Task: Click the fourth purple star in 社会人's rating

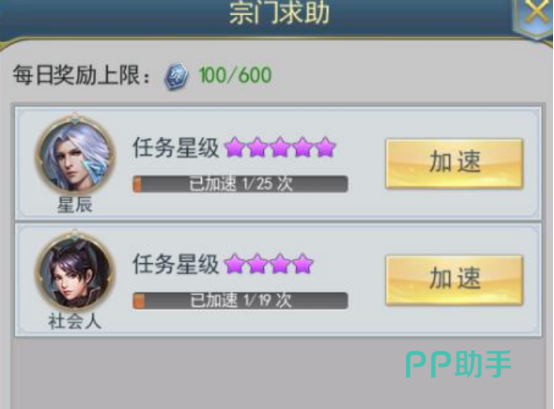Action: 303,264
